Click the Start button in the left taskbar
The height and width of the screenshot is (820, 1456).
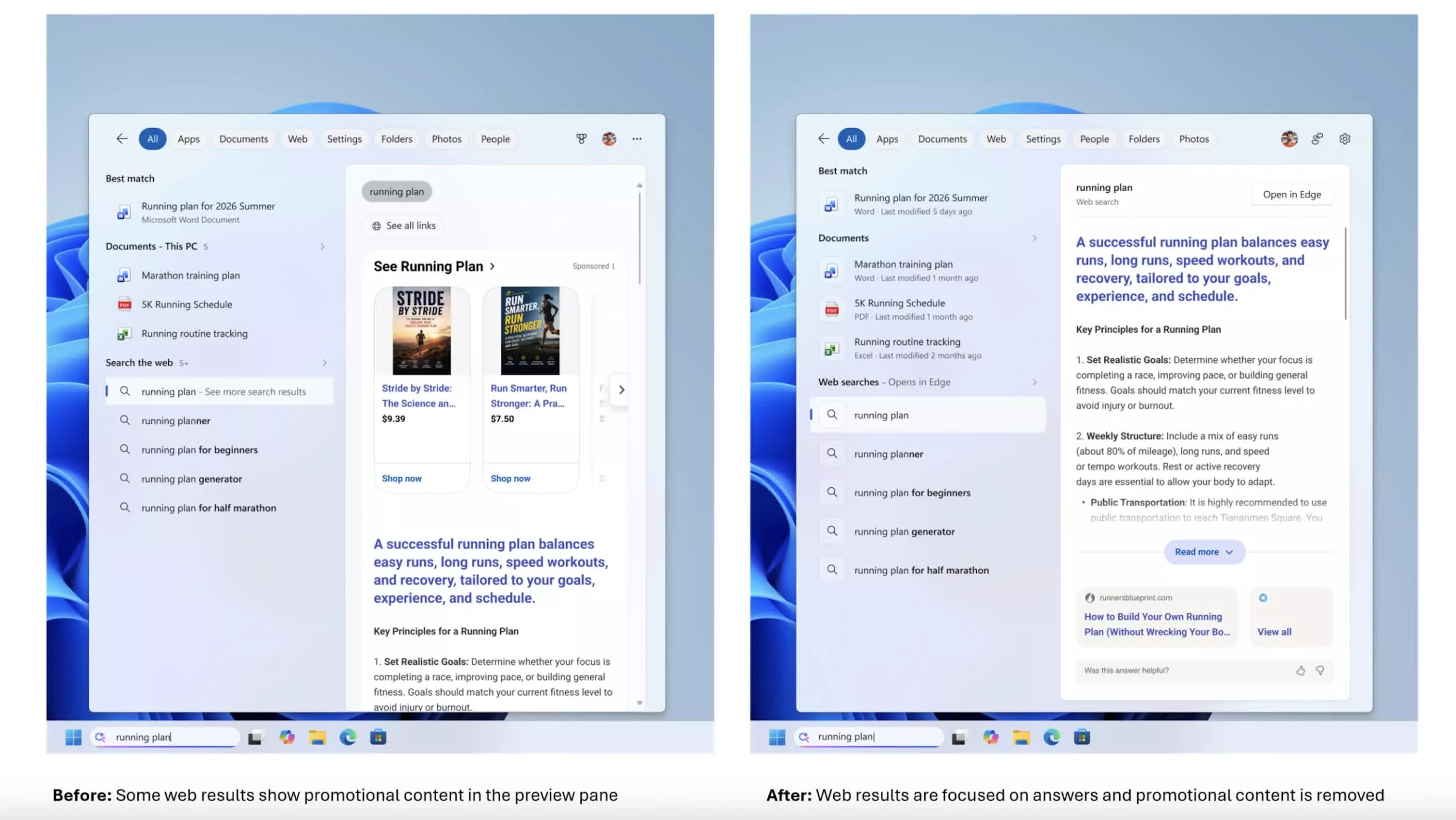tap(73, 737)
